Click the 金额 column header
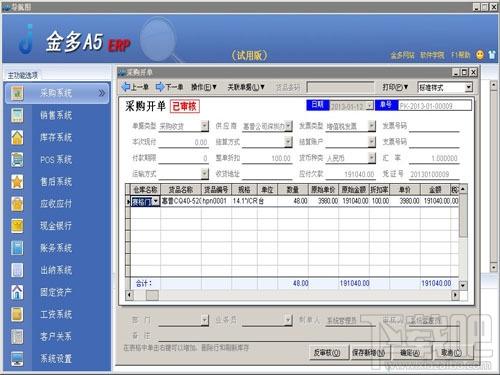Viewport: 500px width, 375px height. click(x=435, y=190)
